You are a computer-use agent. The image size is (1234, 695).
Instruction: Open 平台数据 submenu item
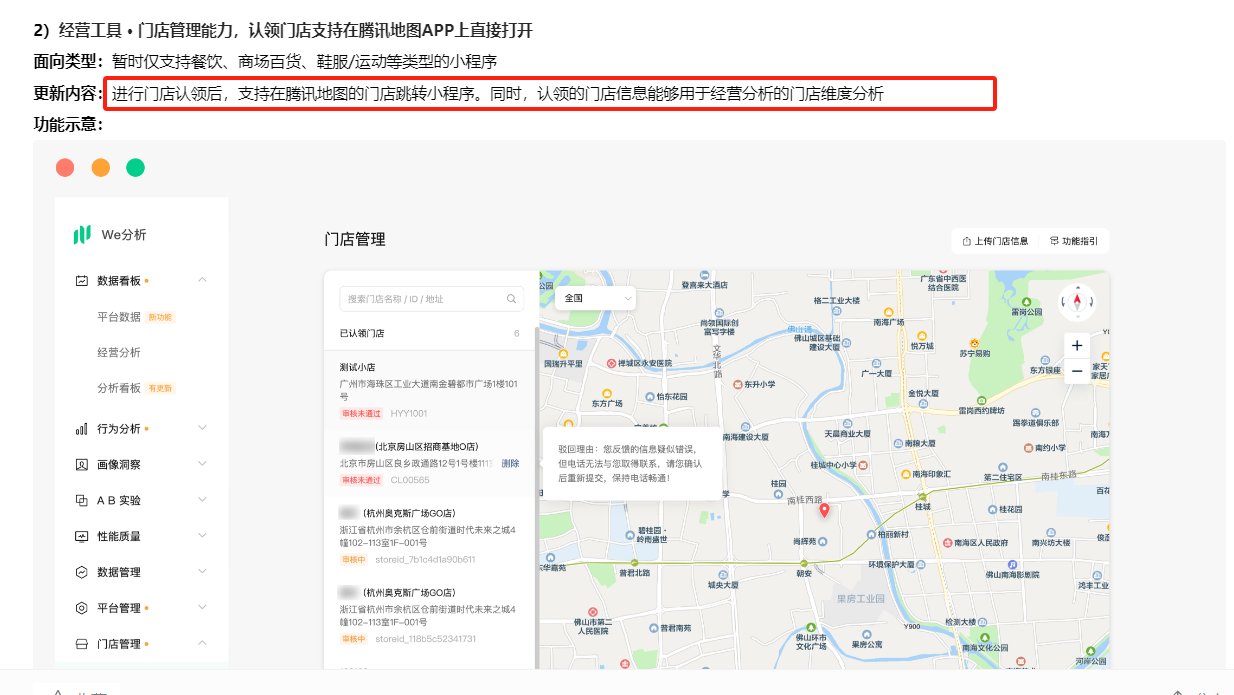coord(118,317)
